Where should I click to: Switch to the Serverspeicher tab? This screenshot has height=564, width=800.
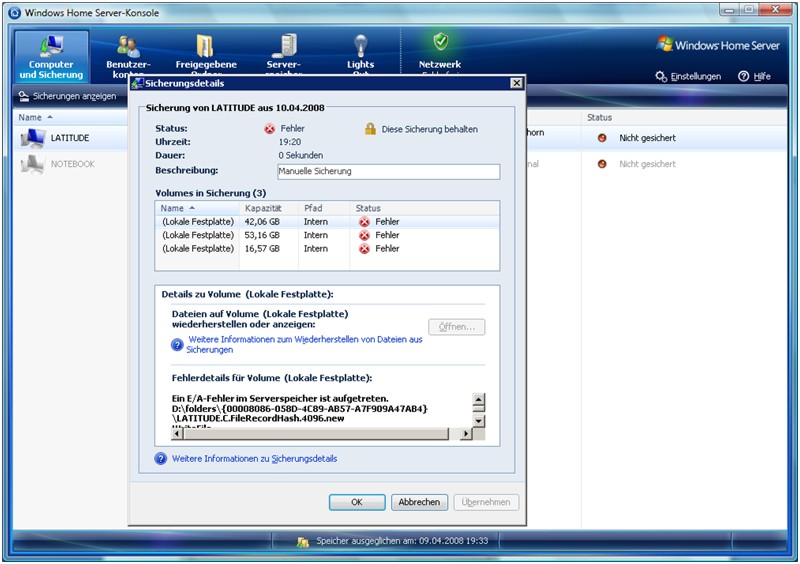pyautogui.click(x=283, y=56)
